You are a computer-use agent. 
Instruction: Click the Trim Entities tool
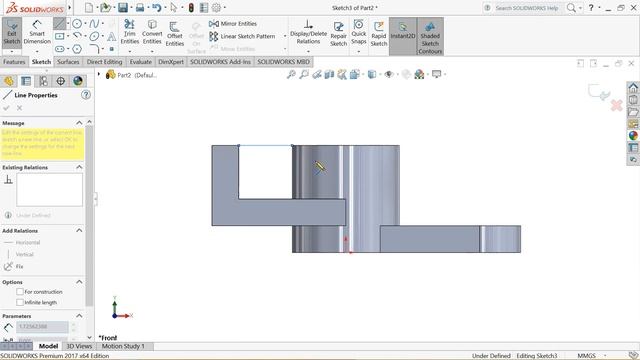129,32
